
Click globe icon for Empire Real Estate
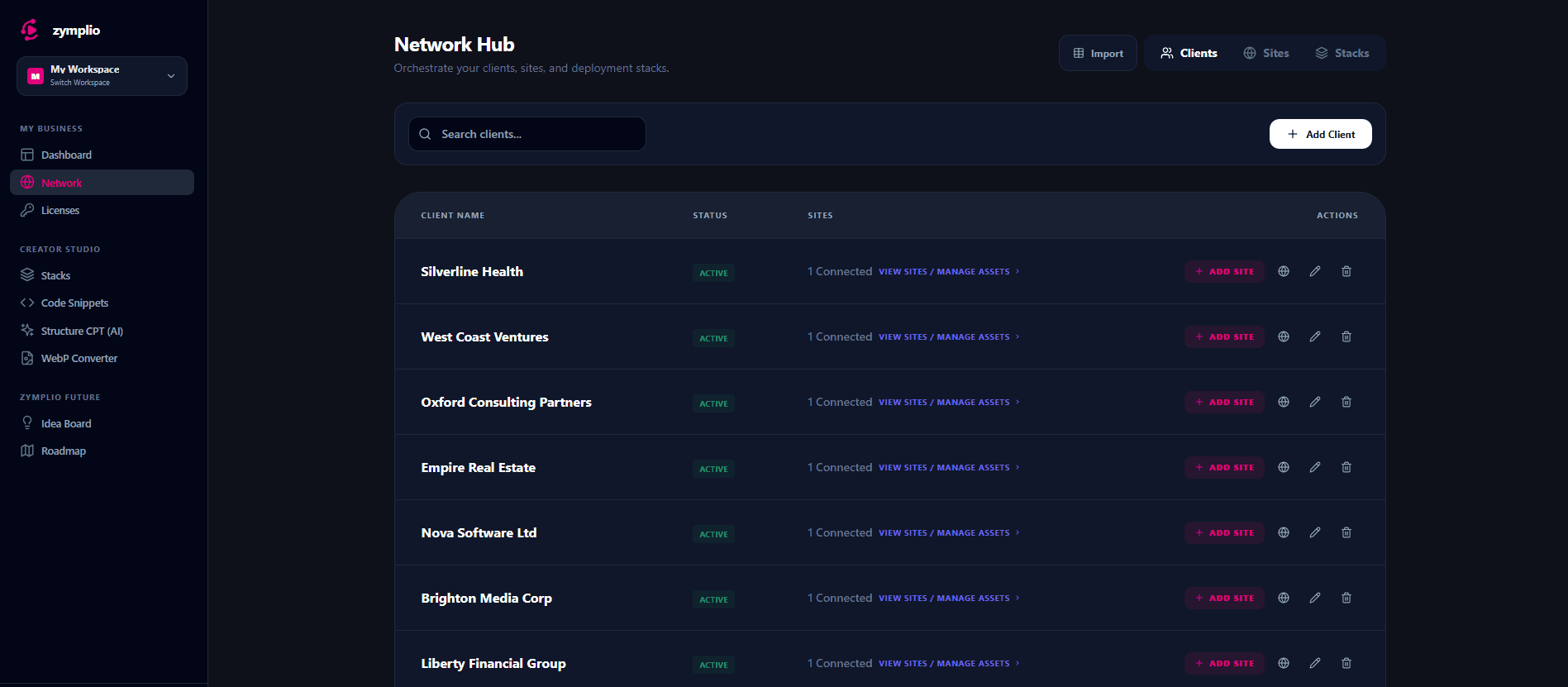[1284, 467]
